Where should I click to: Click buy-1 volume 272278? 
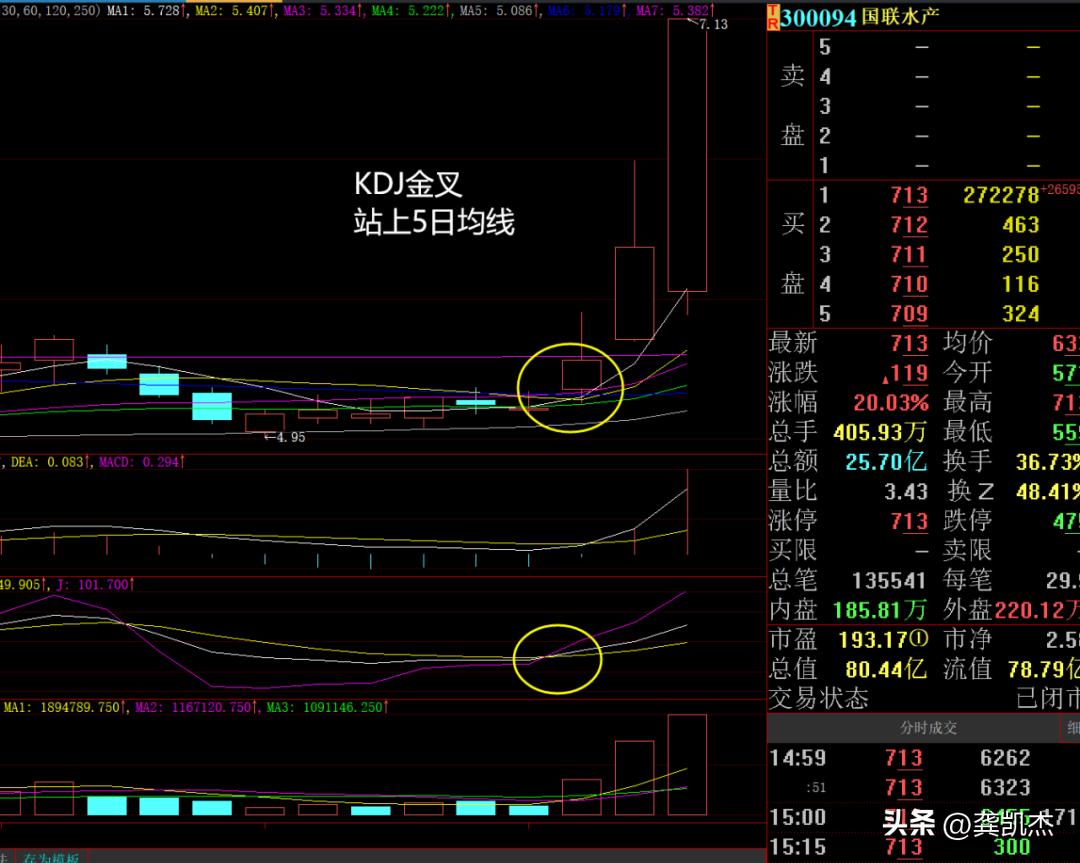(x=1001, y=195)
